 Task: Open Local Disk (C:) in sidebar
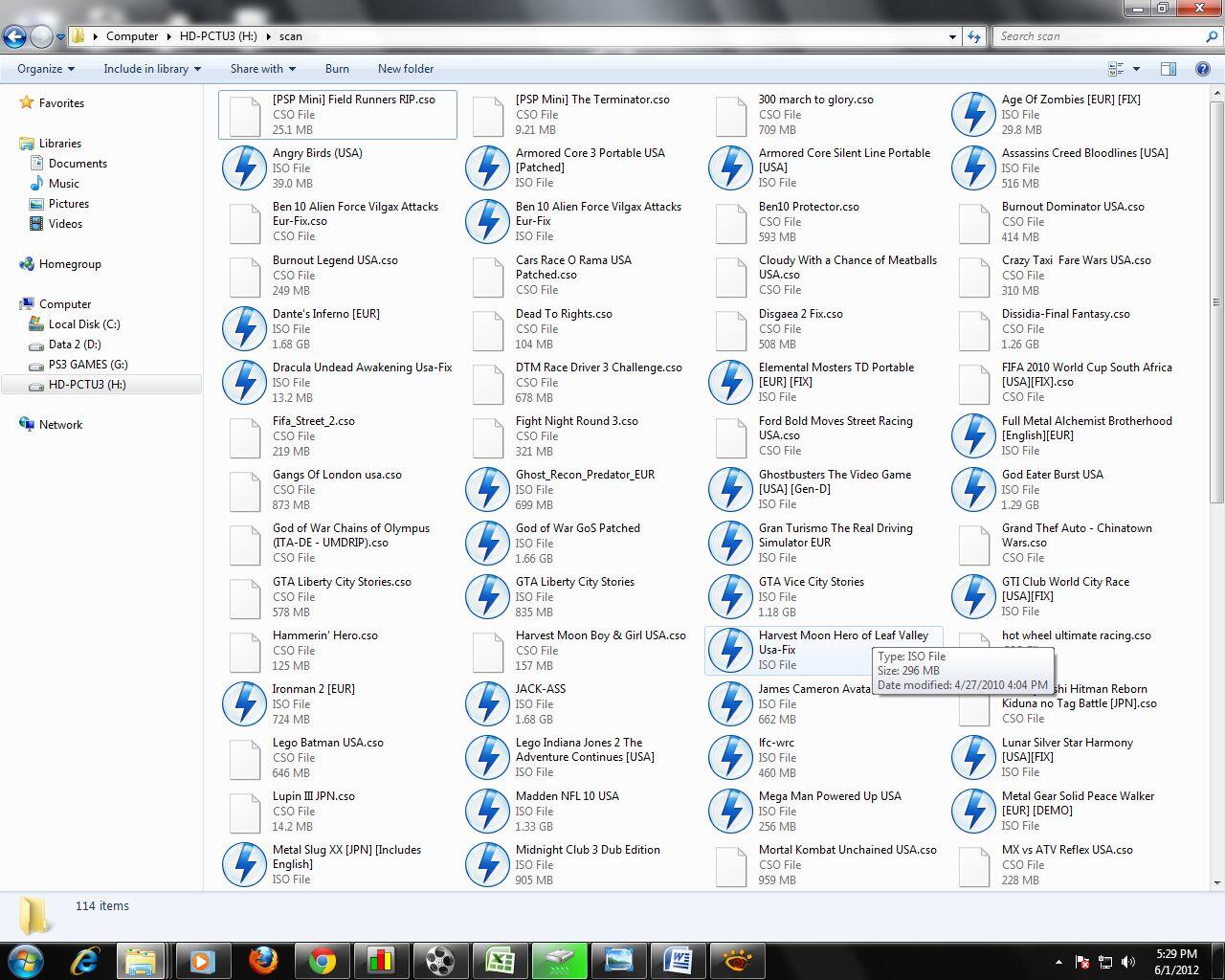[x=84, y=324]
